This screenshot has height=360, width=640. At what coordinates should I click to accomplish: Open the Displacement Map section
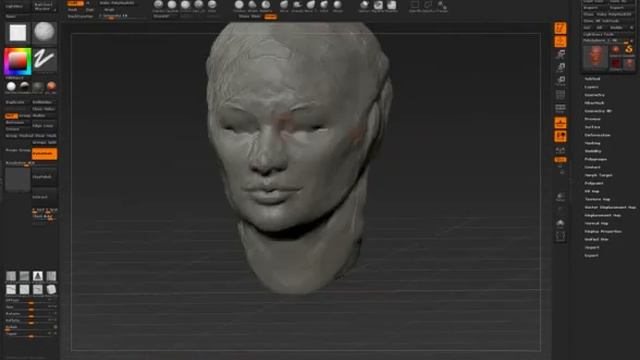point(602,216)
